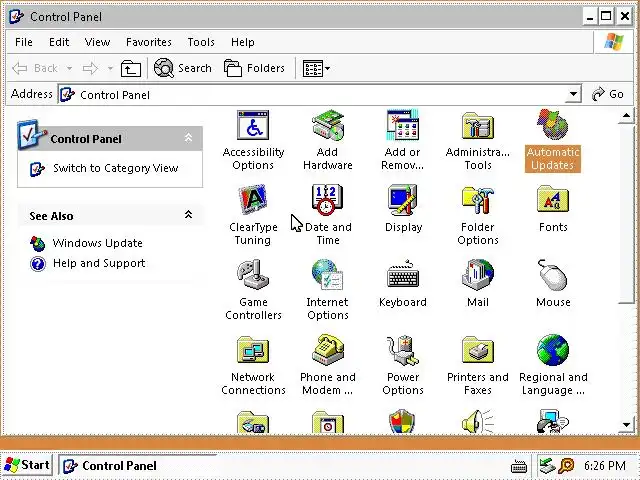Click scrollbar down arrow

click(x=626, y=425)
